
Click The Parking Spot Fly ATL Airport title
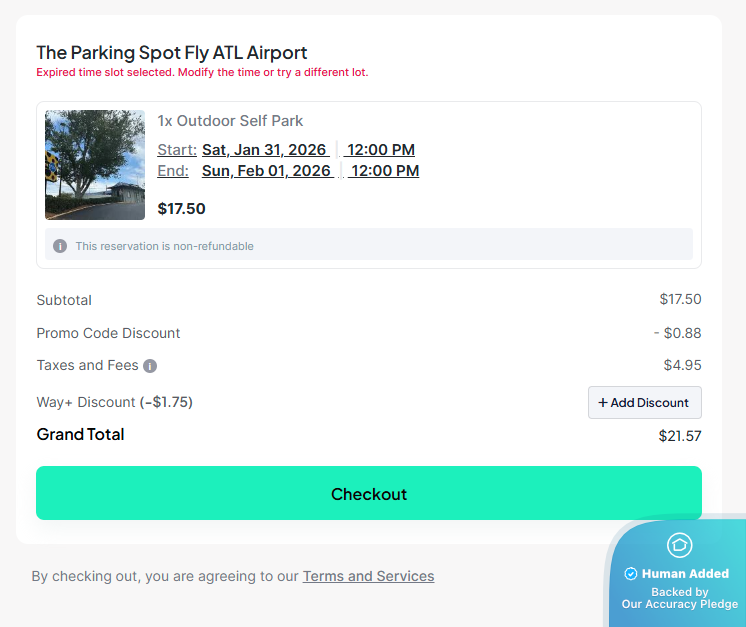pos(172,53)
